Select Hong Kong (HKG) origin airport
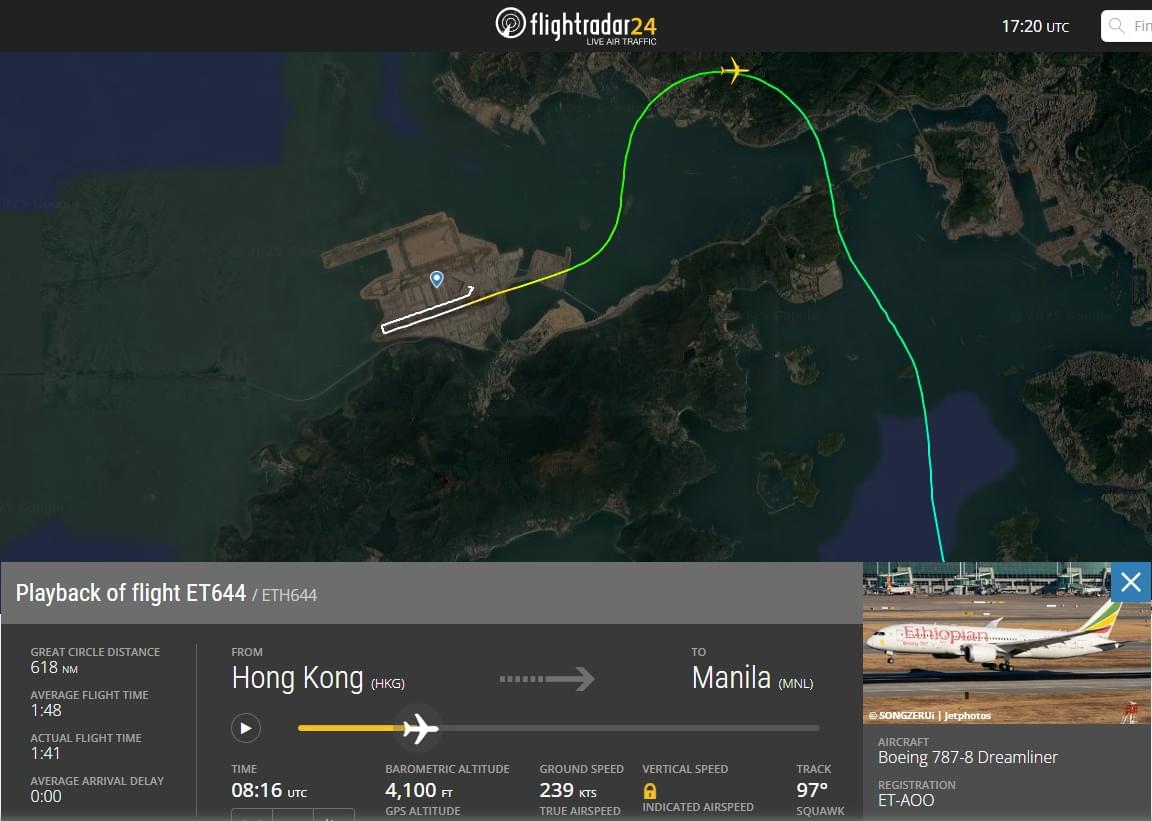This screenshot has width=1152, height=821. click(x=318, y=678)
